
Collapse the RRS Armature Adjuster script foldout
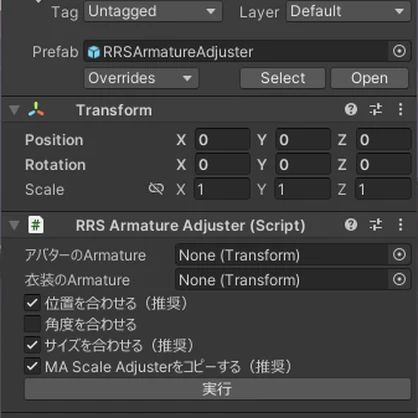(14, 225)
